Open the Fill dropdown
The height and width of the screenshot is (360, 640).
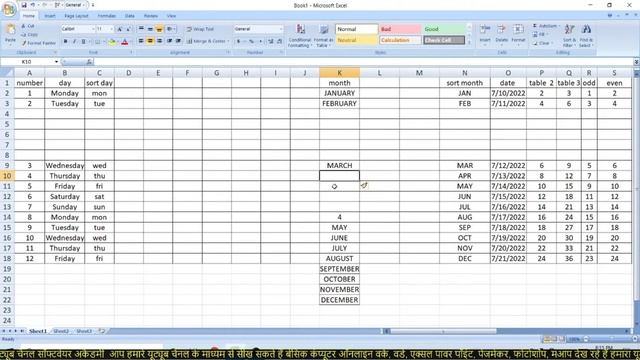coord(540,35)
